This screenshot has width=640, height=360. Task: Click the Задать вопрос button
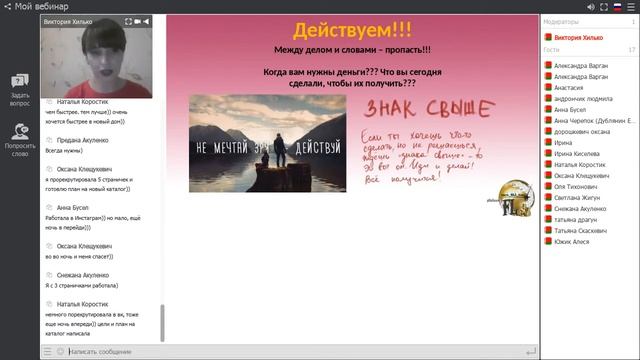pos(20,90)
